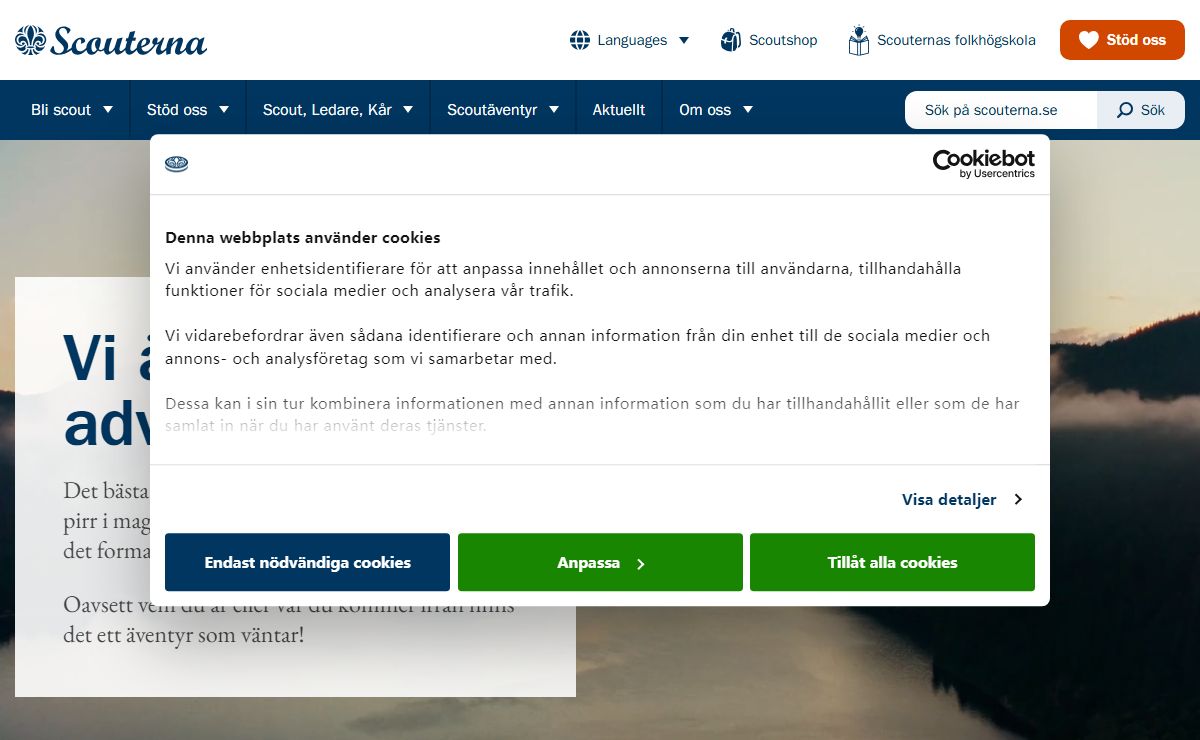Viewport: 1200px width, 740px height.
Task: Expand the Om oss menu
Action: point(716,110)
